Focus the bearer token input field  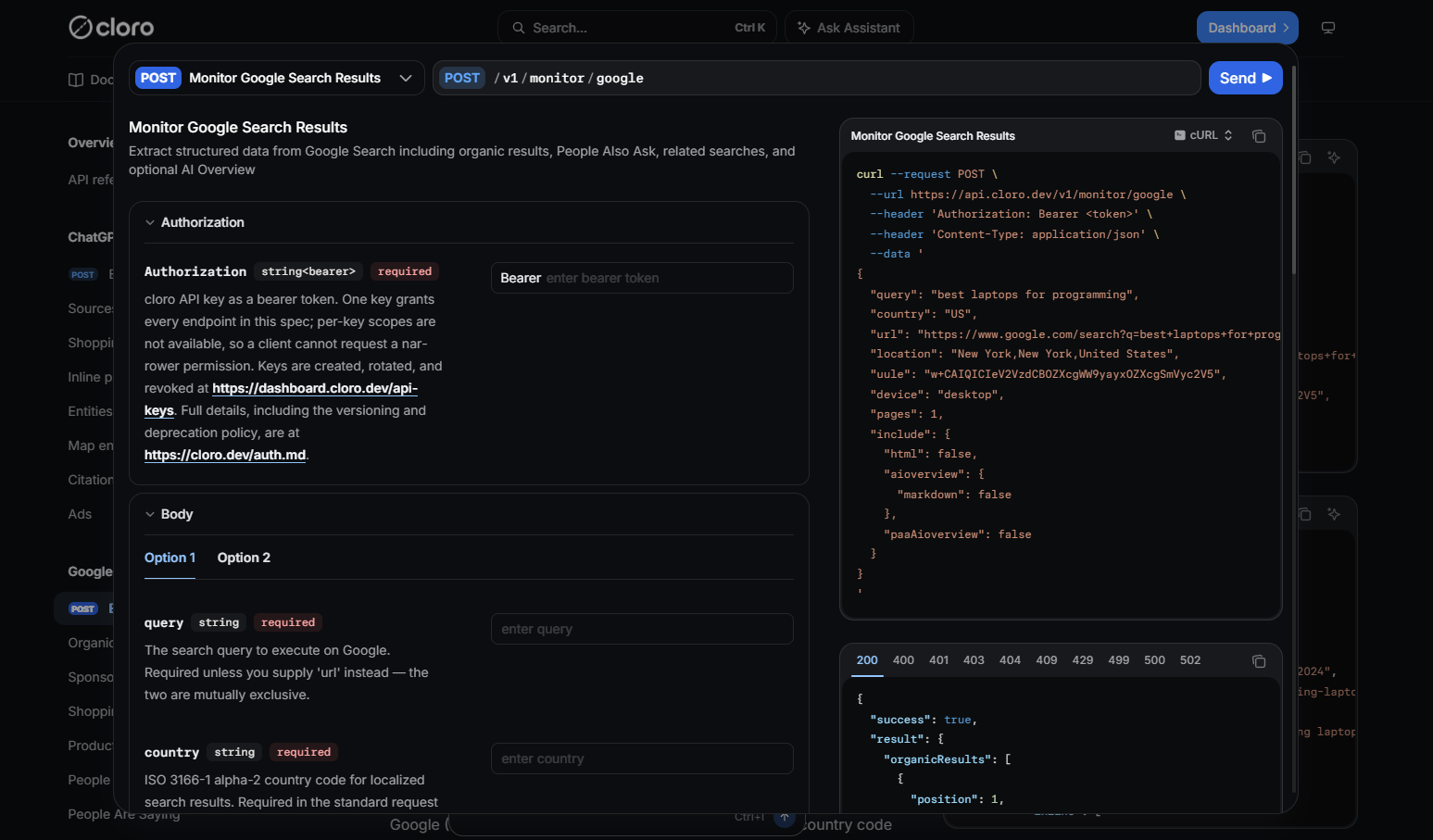click(x=642, y=278)
